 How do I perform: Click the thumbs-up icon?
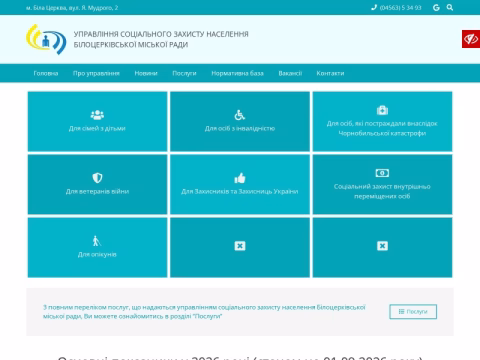pyautogui.click(x=240, y=178)
